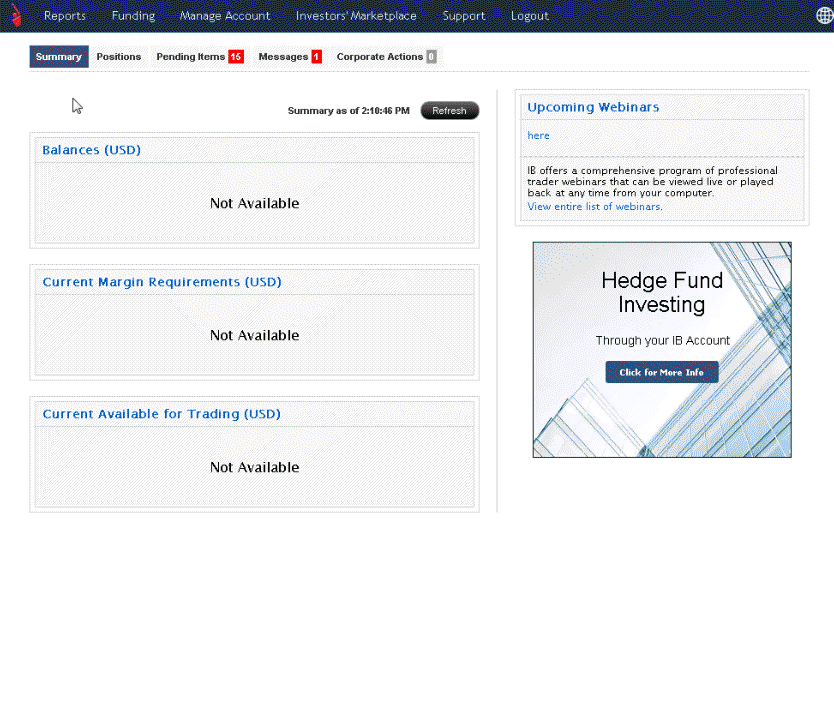Follow the 'here' webinar link
The image size is (834, 720).
[538, 136]
